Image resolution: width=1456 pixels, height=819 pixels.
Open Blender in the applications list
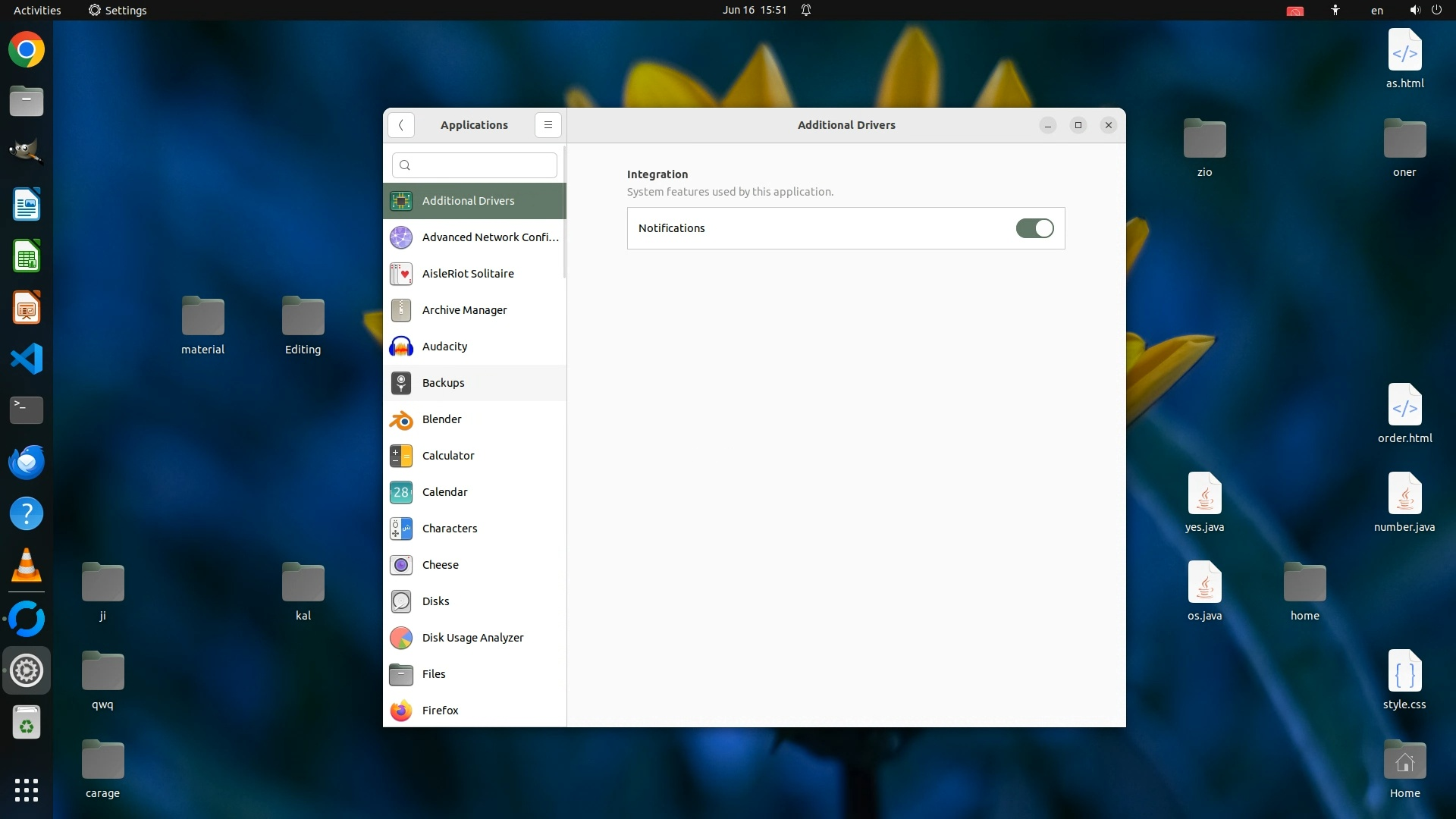[441, 419]
